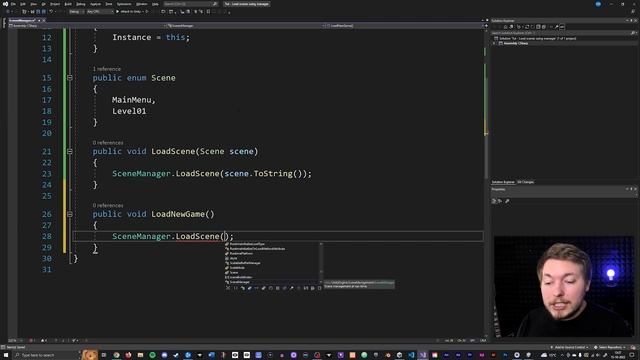
Task: Click the Windows taskbar search box
Action: (x=46, y=355)
